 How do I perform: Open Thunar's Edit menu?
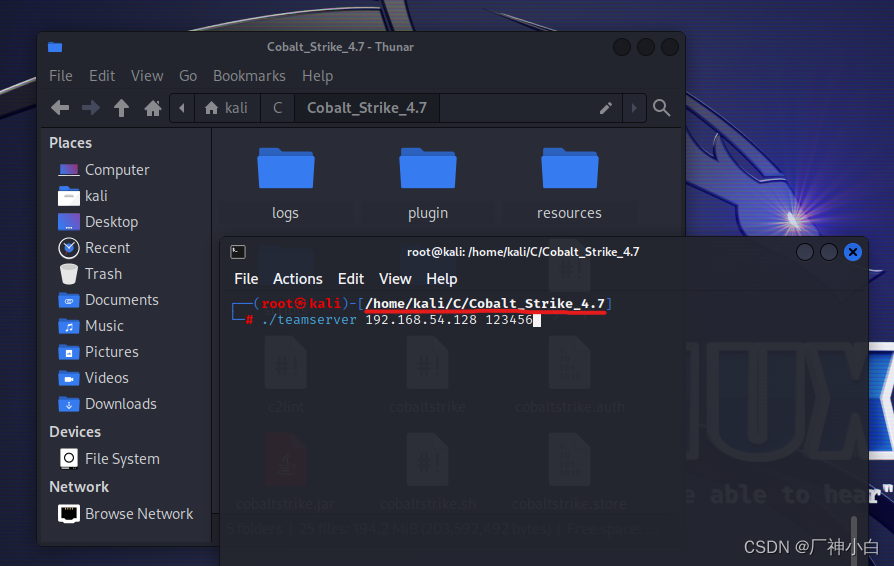(x=102, y=76)
